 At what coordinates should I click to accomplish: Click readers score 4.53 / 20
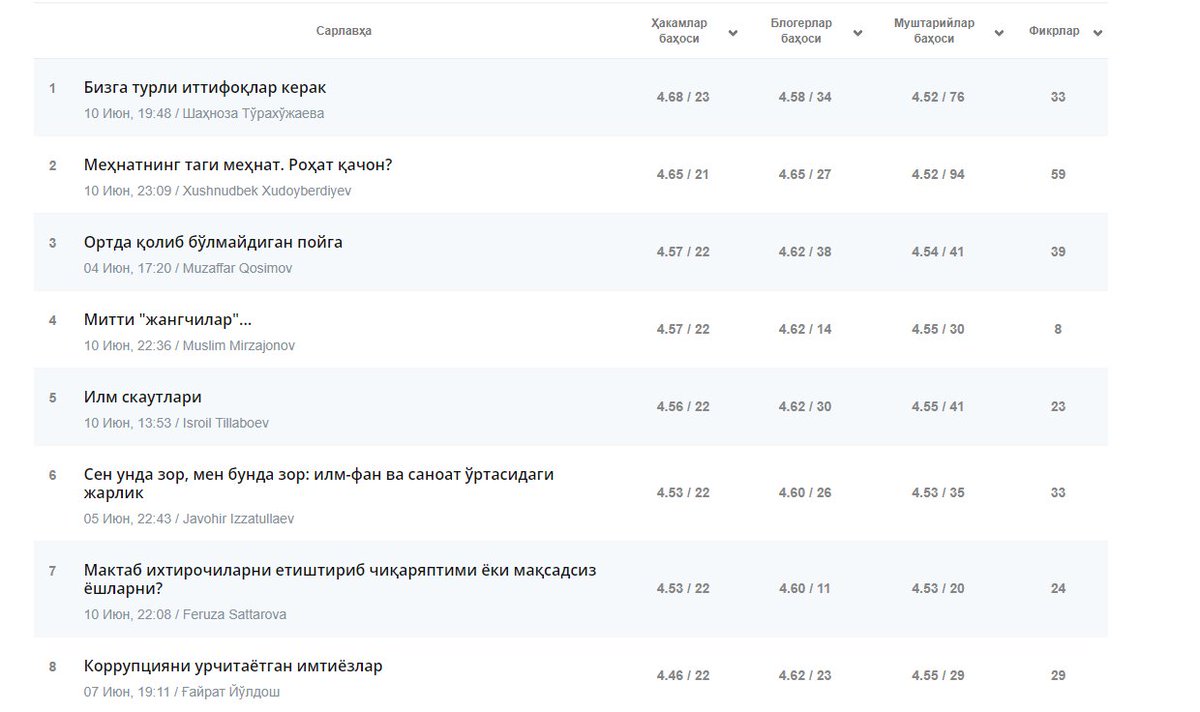(938, 589)
